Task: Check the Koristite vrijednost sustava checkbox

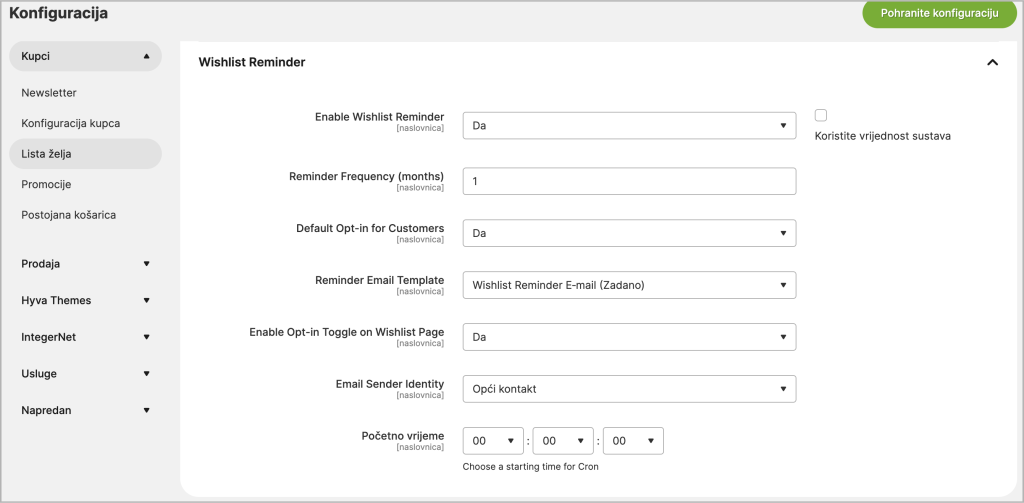Action: 821,116
